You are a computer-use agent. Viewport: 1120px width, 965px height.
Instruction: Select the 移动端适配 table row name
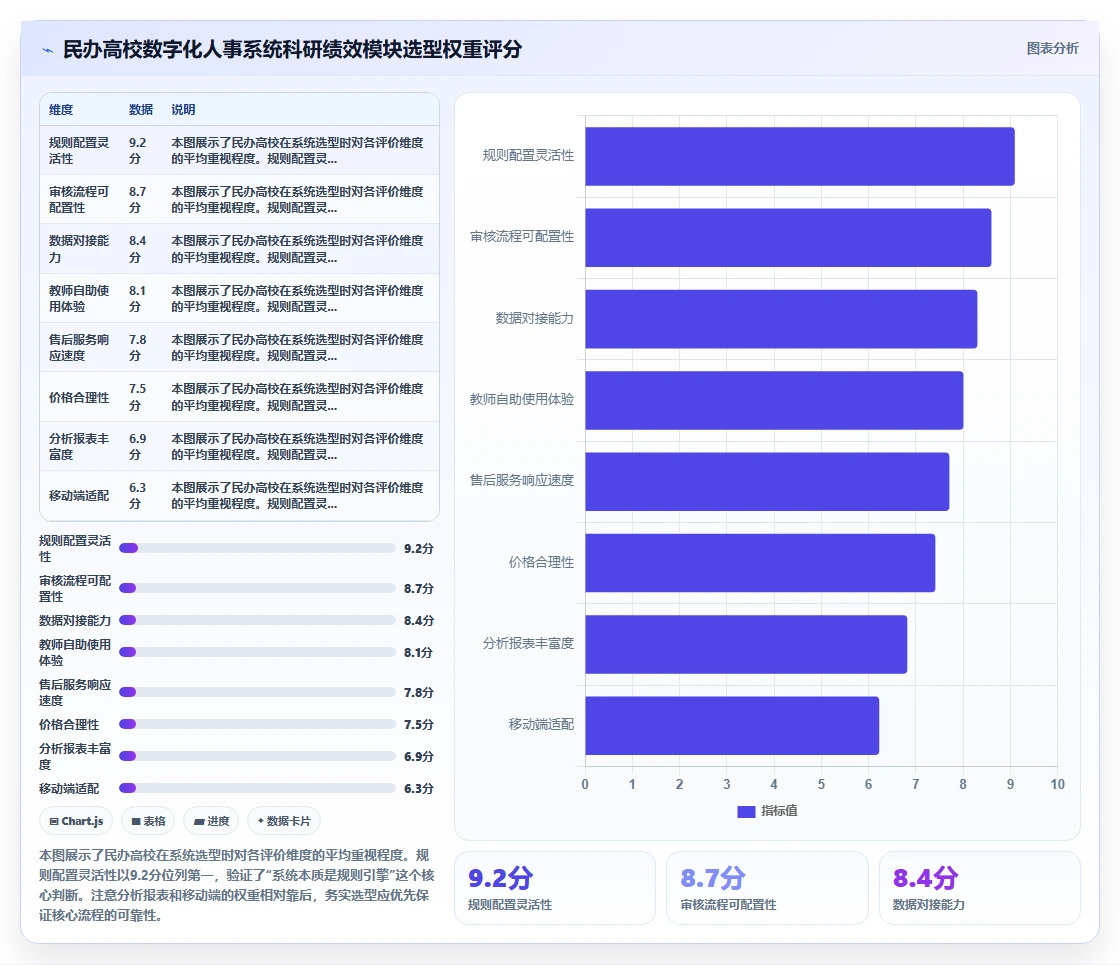click(79, 496)
